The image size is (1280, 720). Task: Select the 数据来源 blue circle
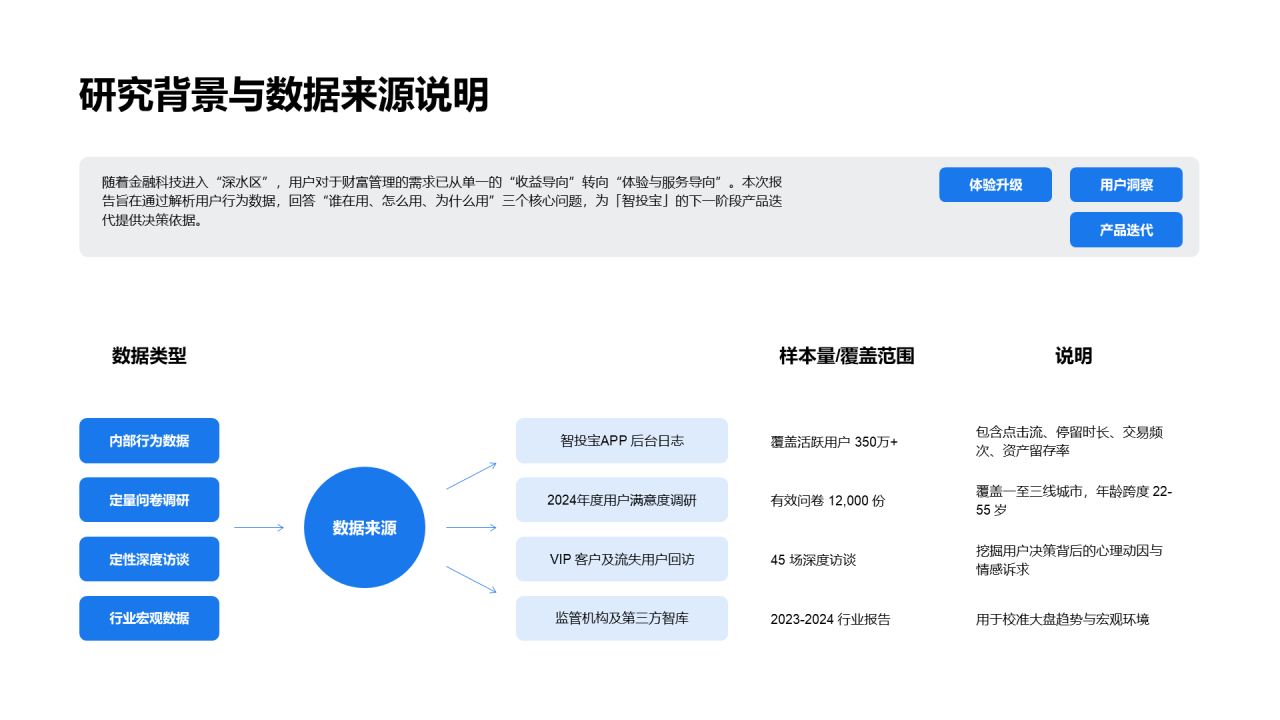(364, 528)
